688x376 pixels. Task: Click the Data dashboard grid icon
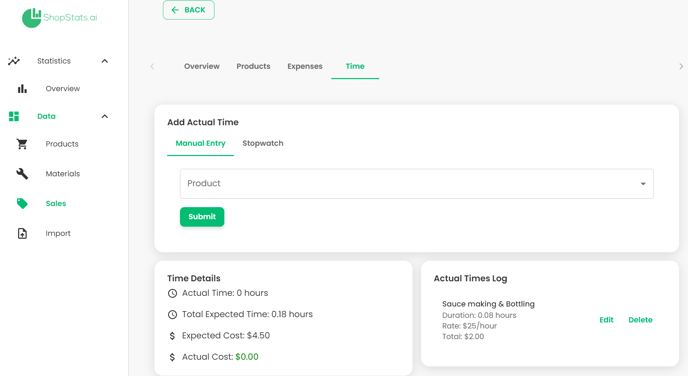(14, 116)
